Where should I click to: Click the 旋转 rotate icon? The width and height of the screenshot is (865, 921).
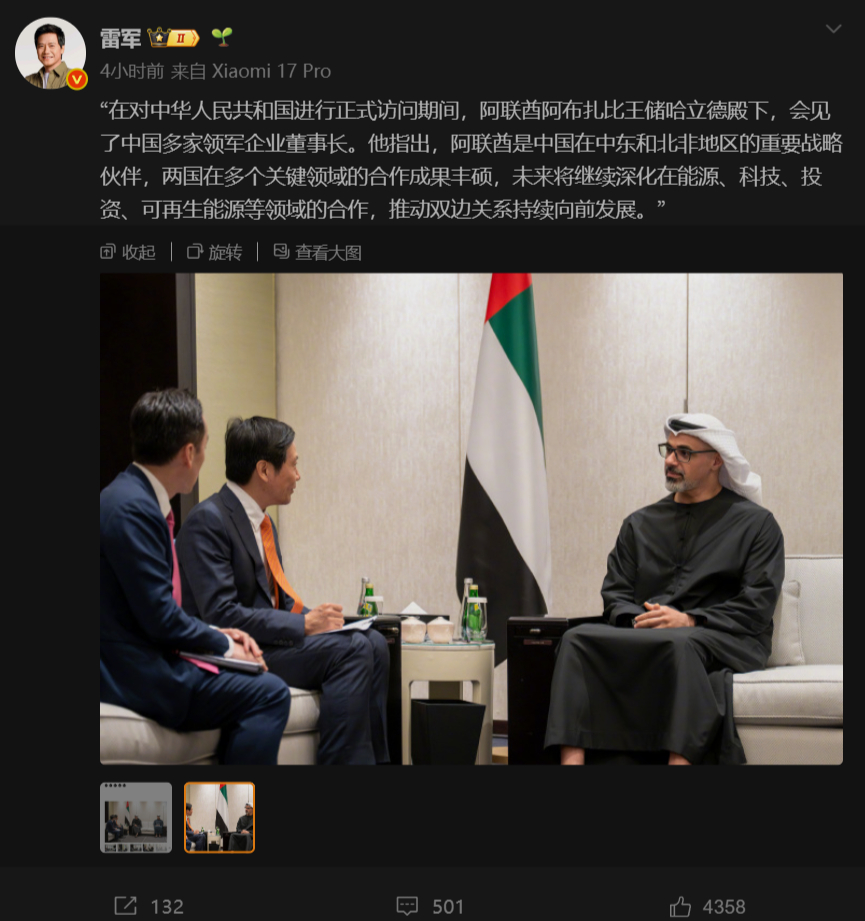pyautogui.click(x=194, y=252)
